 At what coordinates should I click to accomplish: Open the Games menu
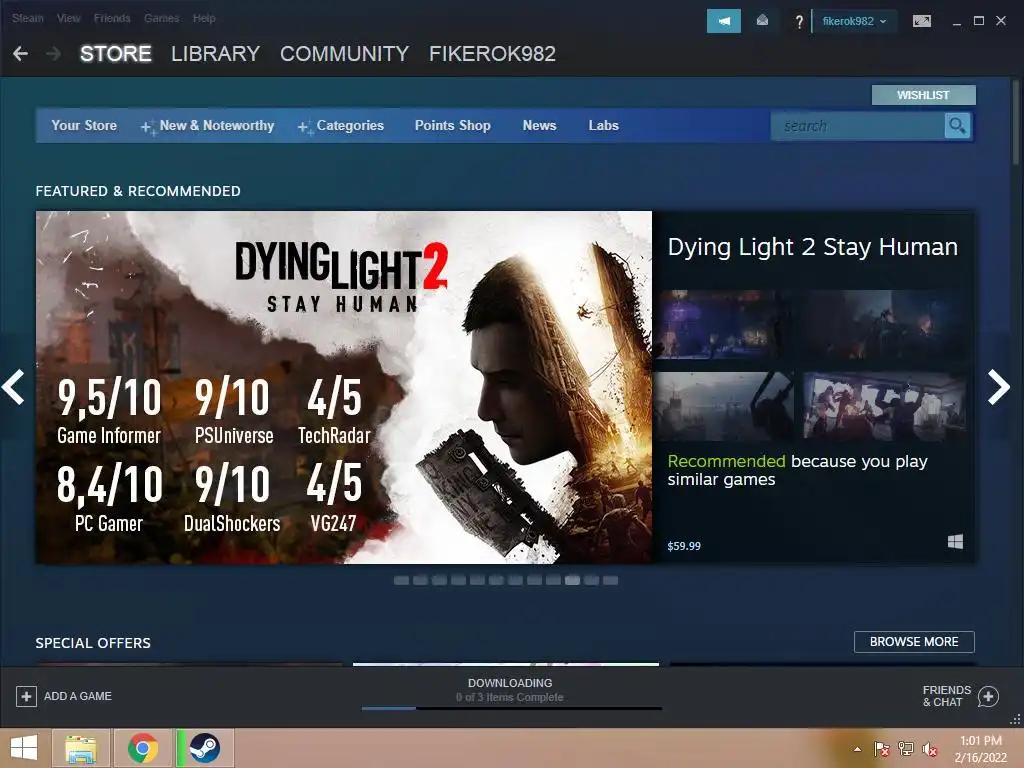point(161,18)
